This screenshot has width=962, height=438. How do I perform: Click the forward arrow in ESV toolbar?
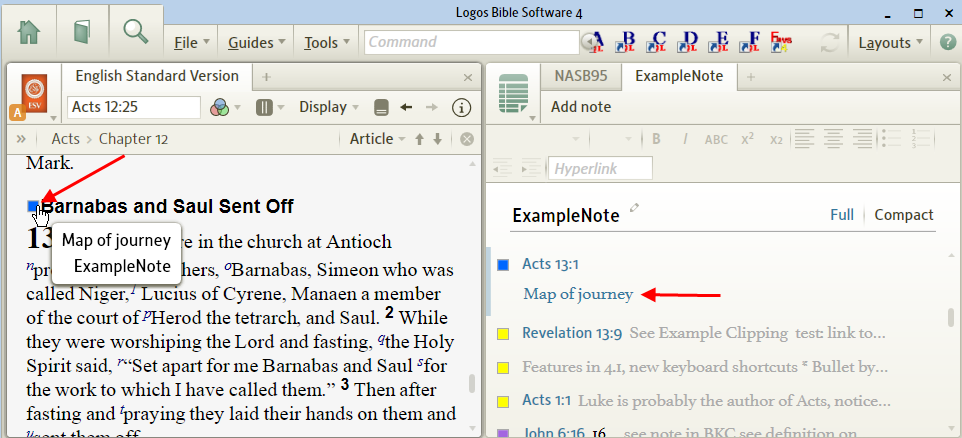point(432,107)
